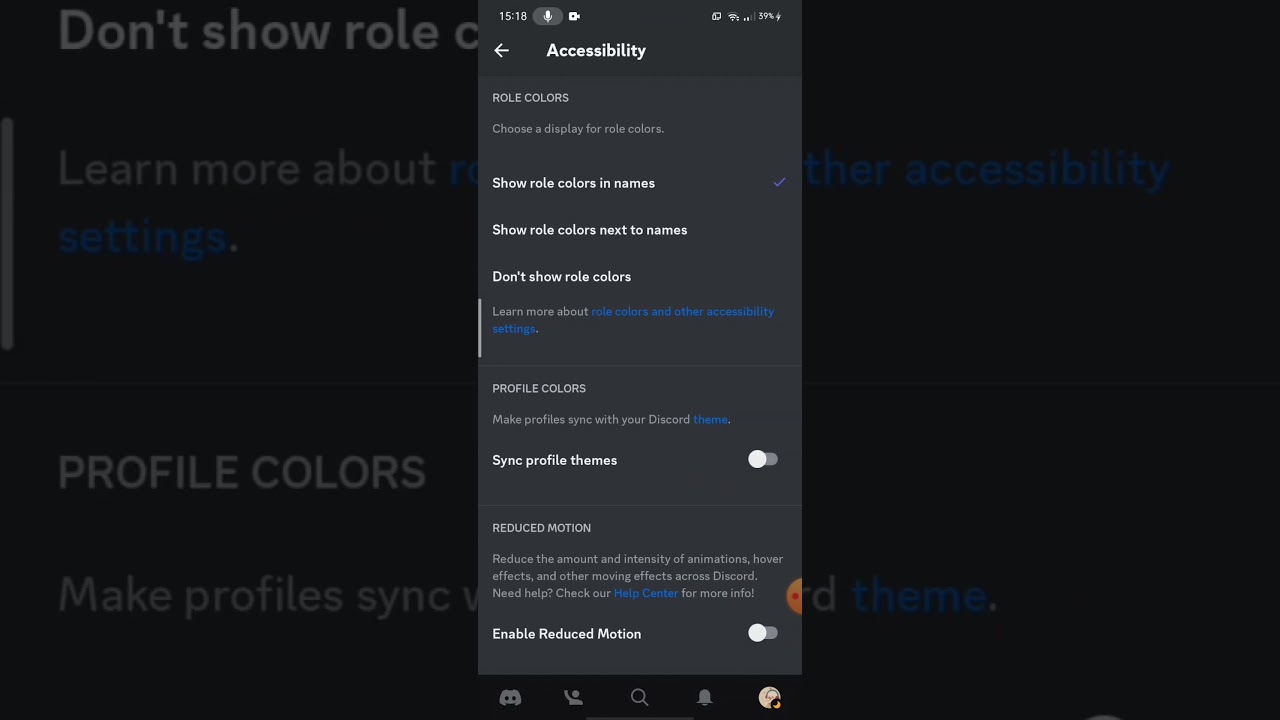Select Don't show role colors
1280x720 pixels.
click(640, 276)
